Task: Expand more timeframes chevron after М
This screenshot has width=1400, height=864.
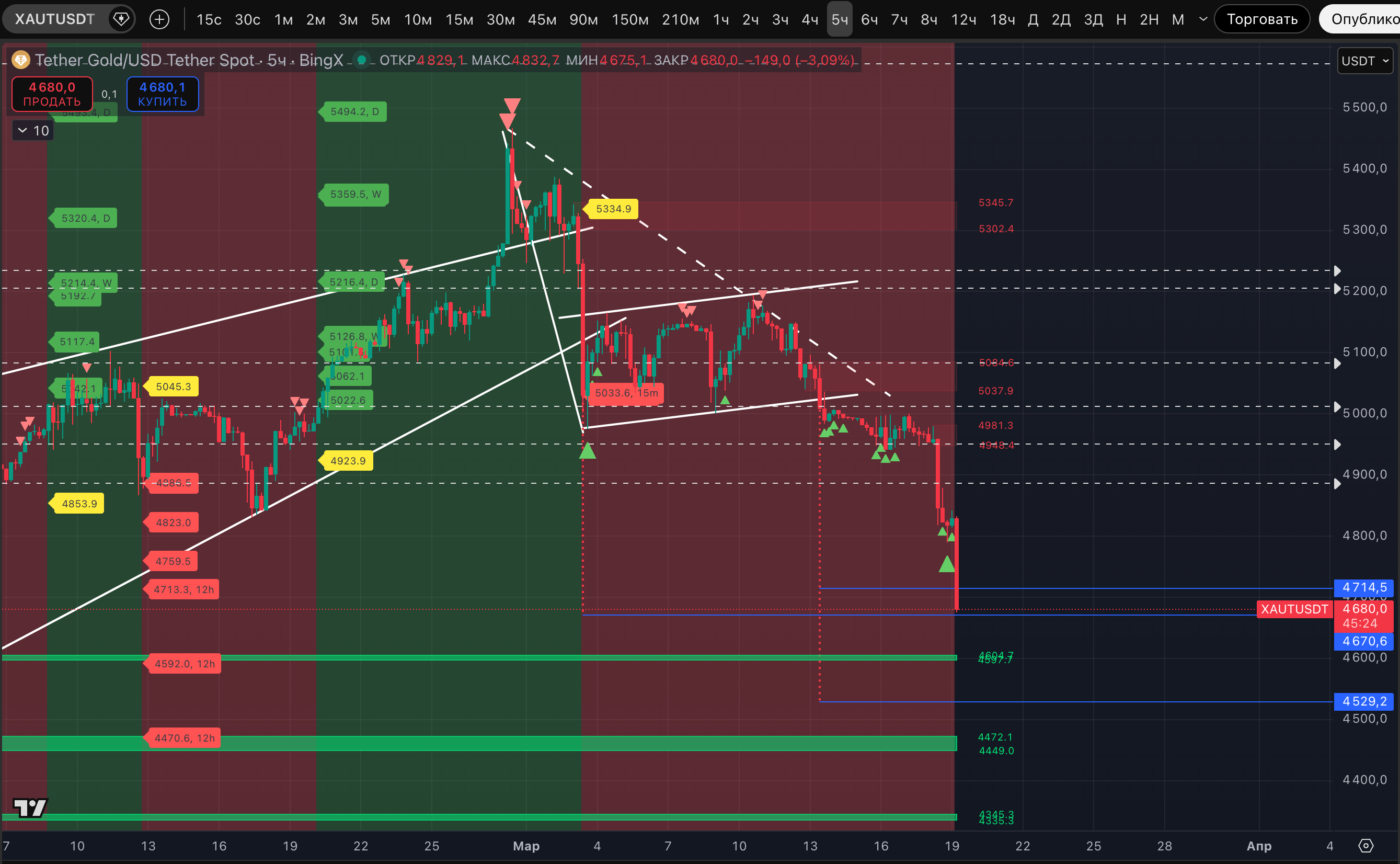Action: tap(1202, 19)
